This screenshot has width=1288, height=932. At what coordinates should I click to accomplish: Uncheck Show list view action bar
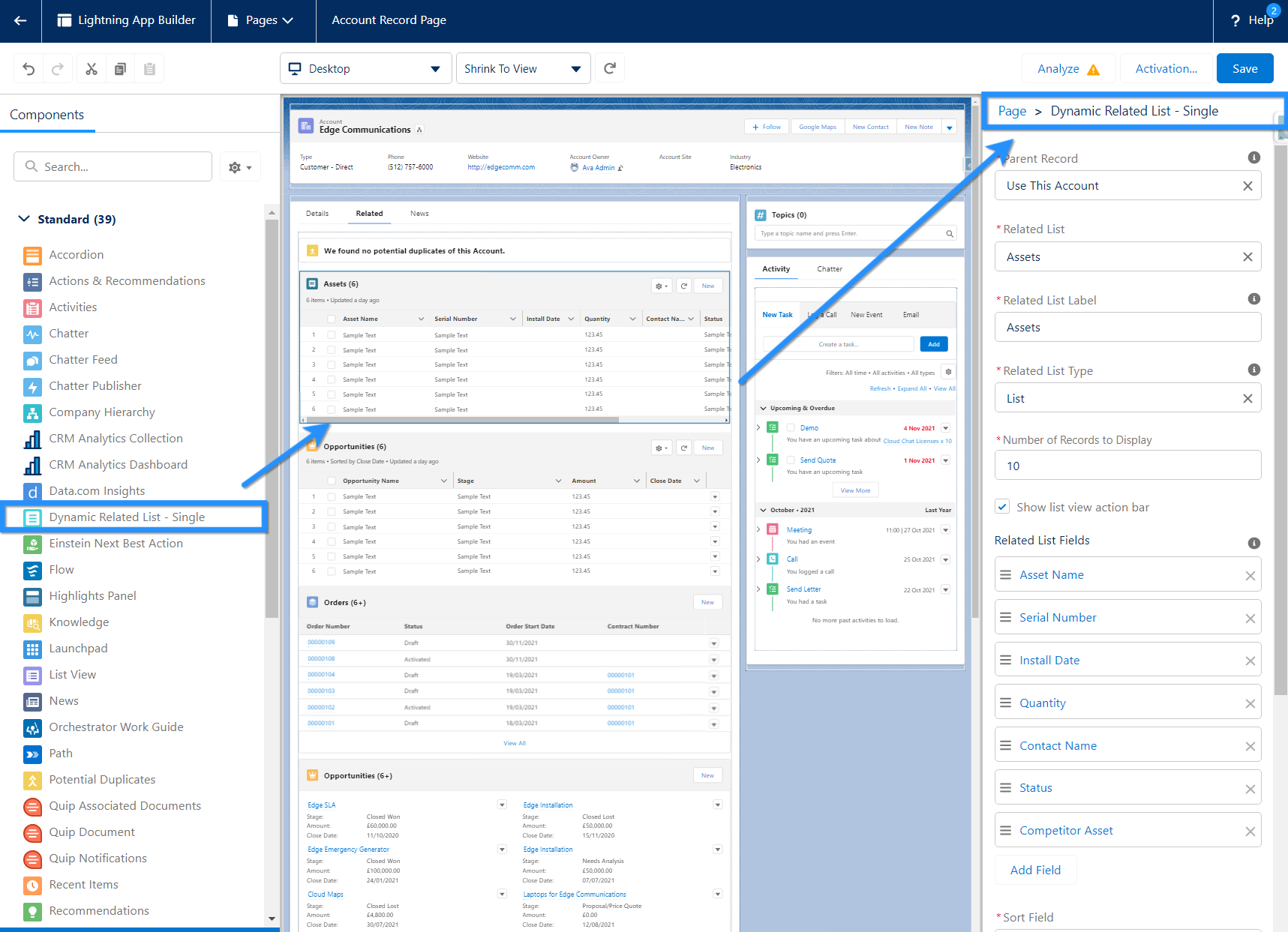pos(1002,506)
